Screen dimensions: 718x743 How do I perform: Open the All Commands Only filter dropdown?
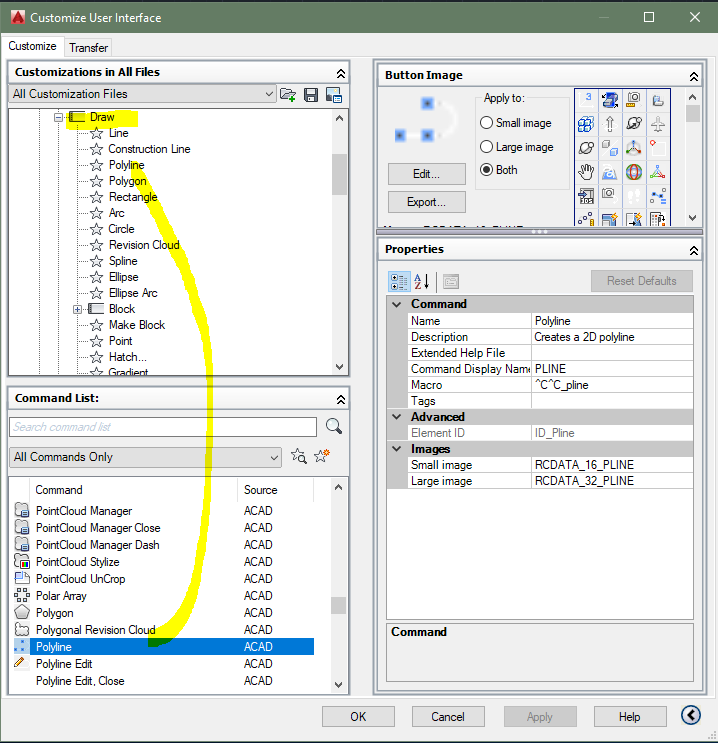(145, 457)
